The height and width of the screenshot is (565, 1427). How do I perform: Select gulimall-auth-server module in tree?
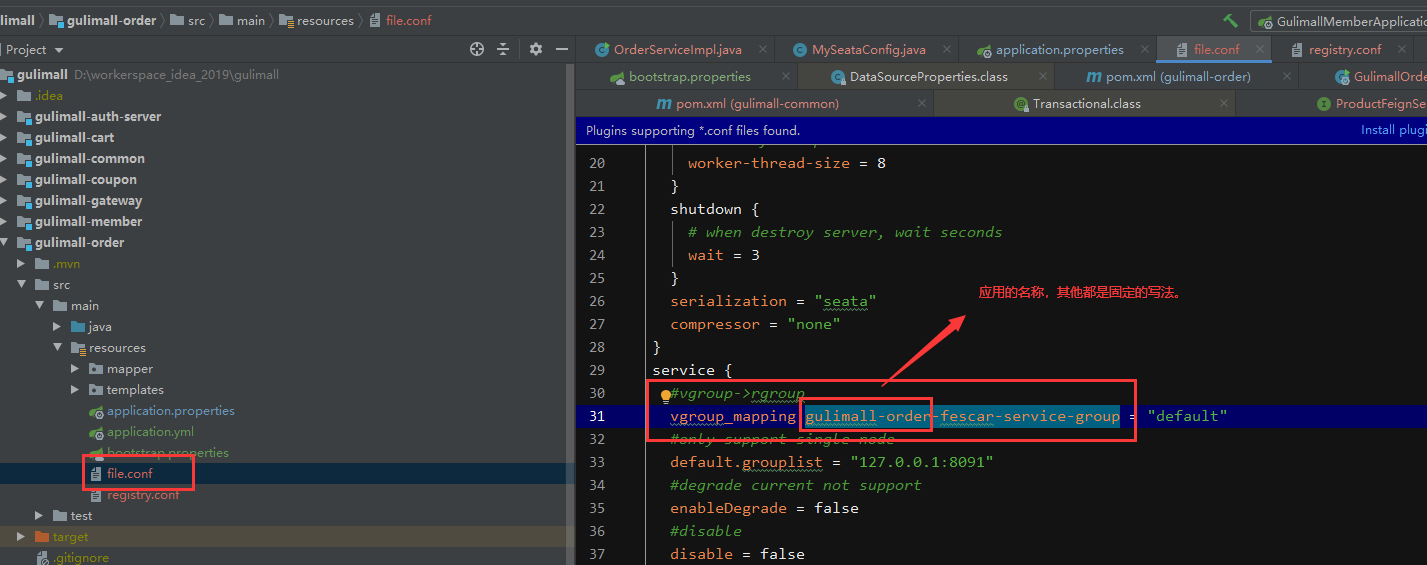98,117
